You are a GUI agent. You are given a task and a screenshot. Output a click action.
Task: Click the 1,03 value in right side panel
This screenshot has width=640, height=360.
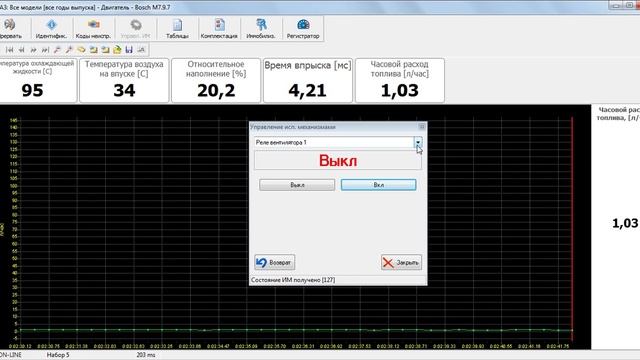625,223
